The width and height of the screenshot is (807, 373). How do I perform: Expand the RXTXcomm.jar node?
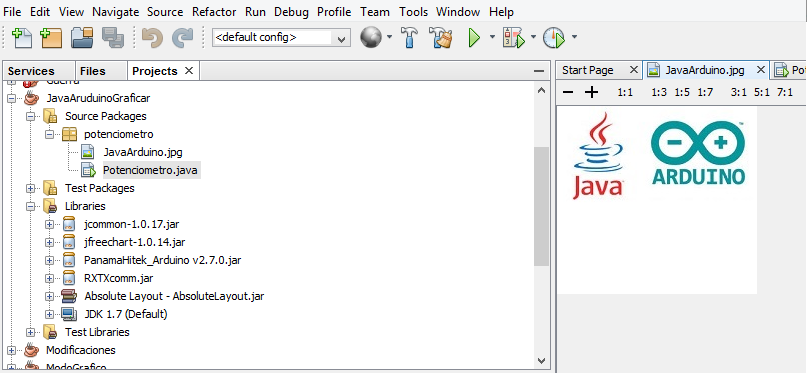click(49, 278)
